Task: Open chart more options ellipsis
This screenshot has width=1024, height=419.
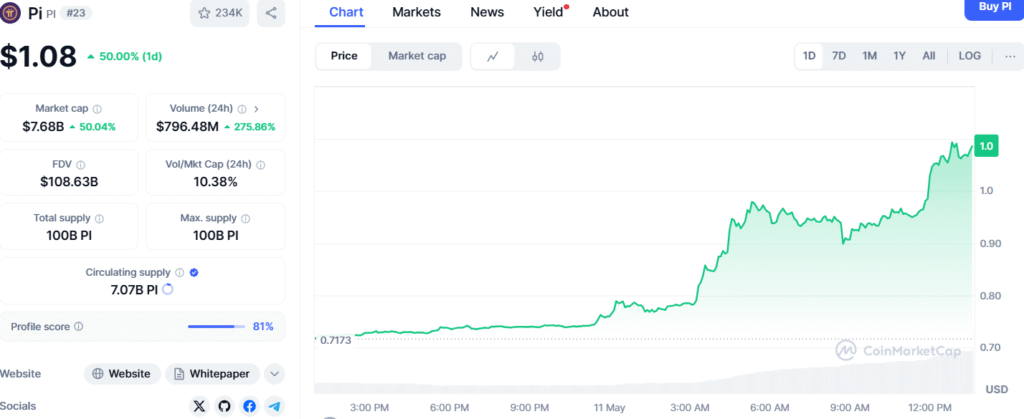Action: coord(1010,56)
